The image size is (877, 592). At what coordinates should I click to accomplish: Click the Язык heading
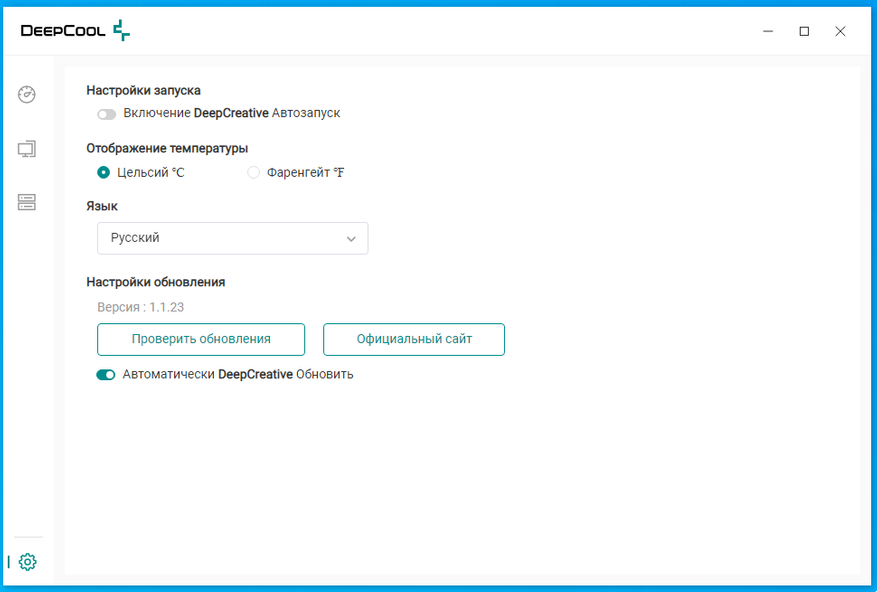tap(102, 206)
